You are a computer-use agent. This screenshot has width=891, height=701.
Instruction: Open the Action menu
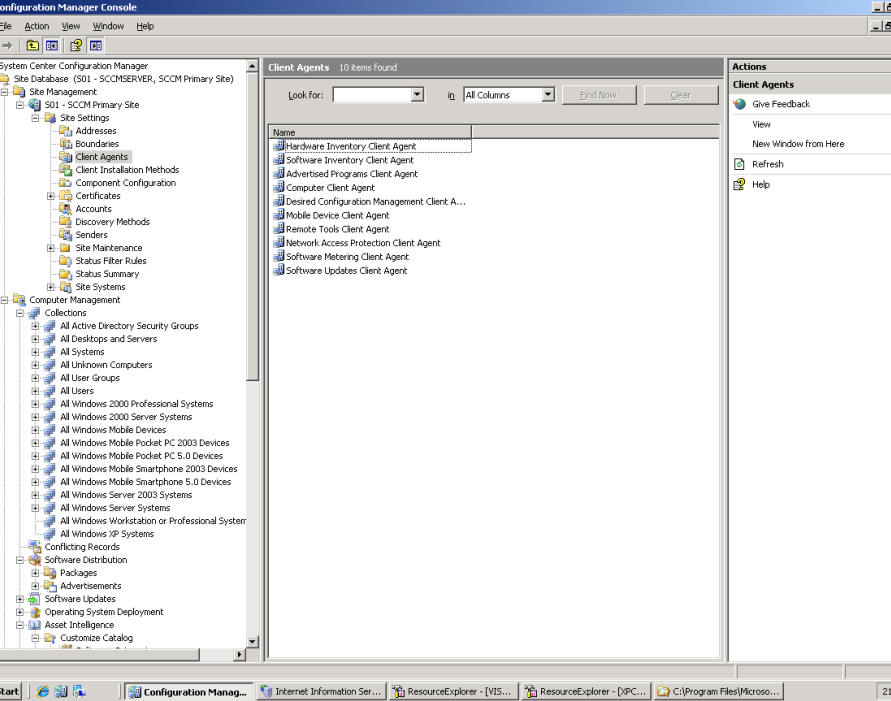37,26
